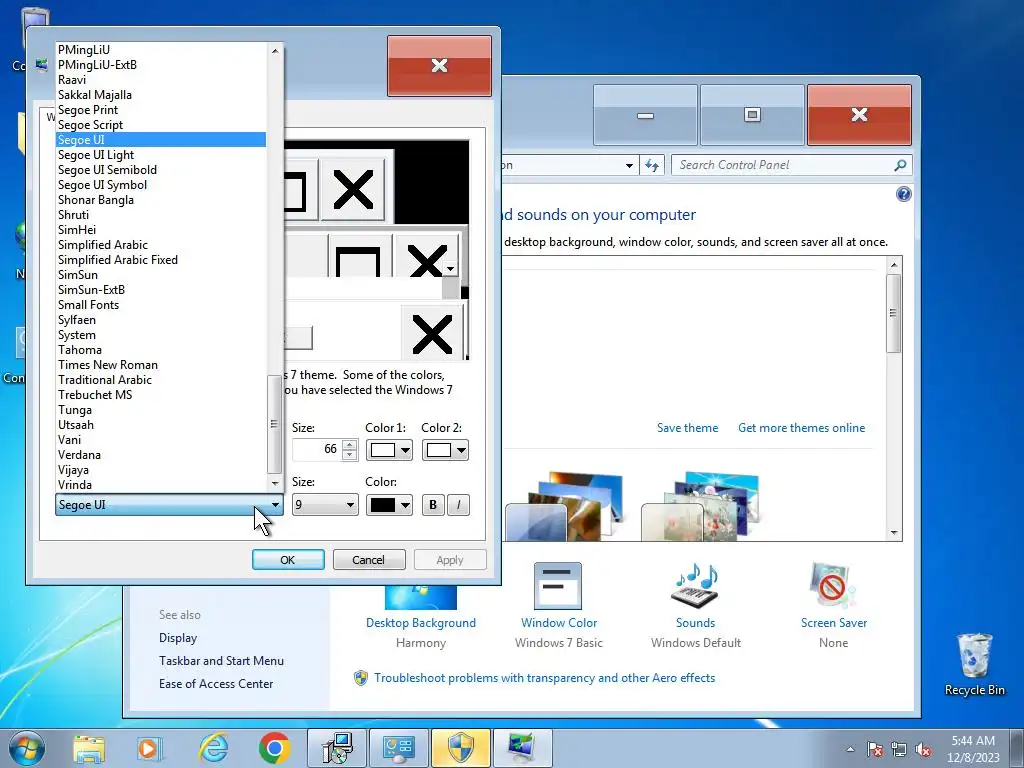This screenshot has width=1024, height=768.
Task: Open Get more themes online link
Action: coord(801,428)
